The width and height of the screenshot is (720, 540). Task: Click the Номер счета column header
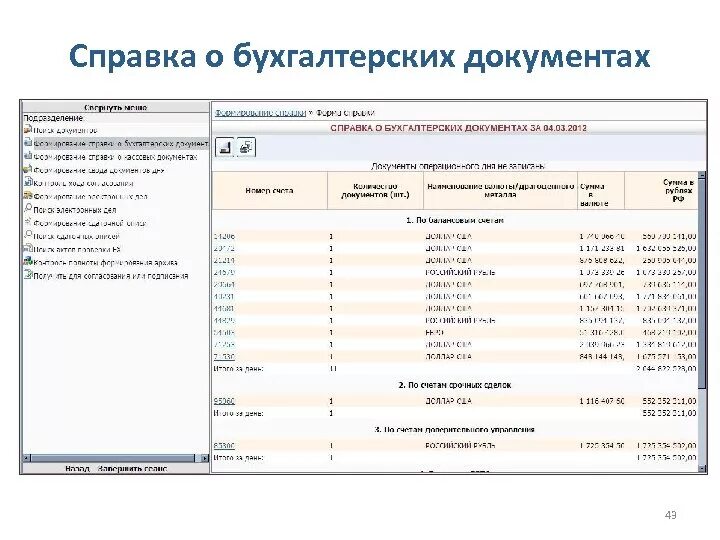tap(269, 191)
